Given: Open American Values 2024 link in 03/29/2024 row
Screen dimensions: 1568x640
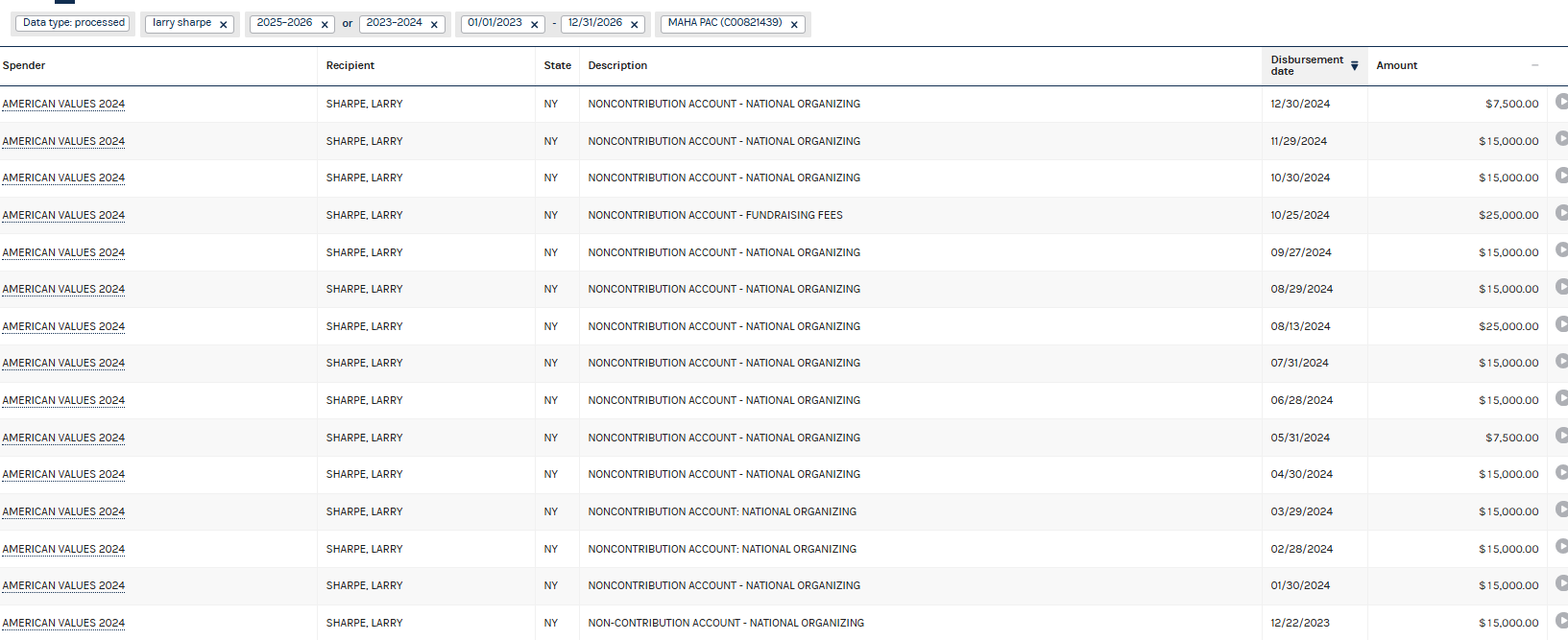Looking at the screenshot, I should (63, 511).
